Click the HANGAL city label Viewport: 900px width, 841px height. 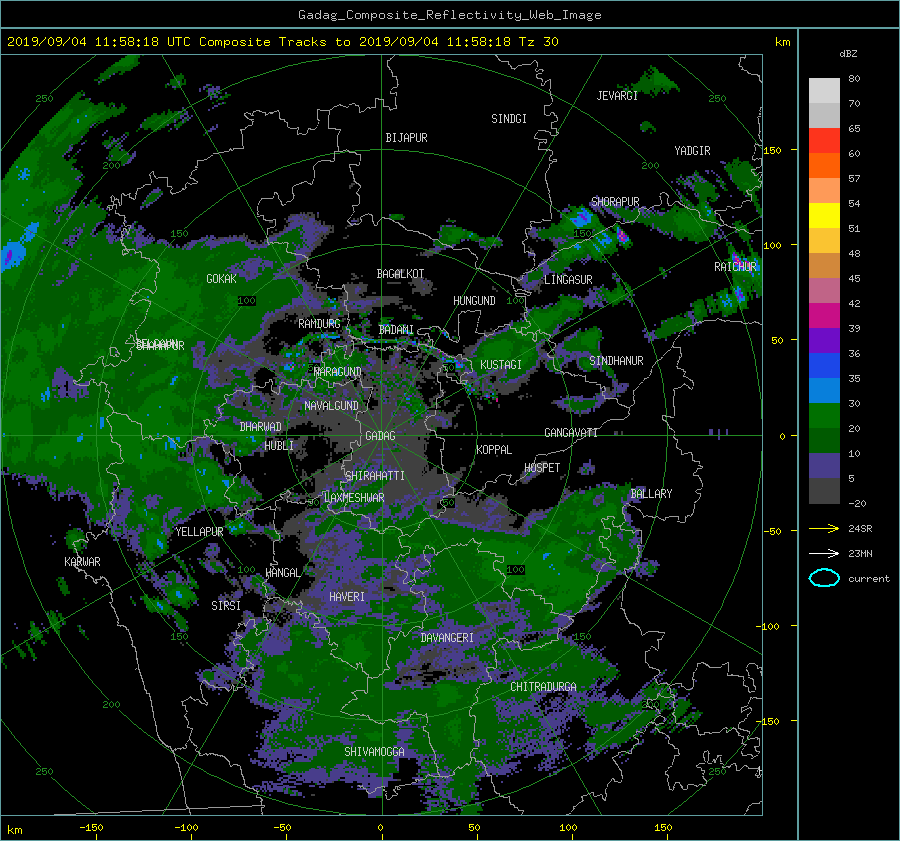pos(282,573)
